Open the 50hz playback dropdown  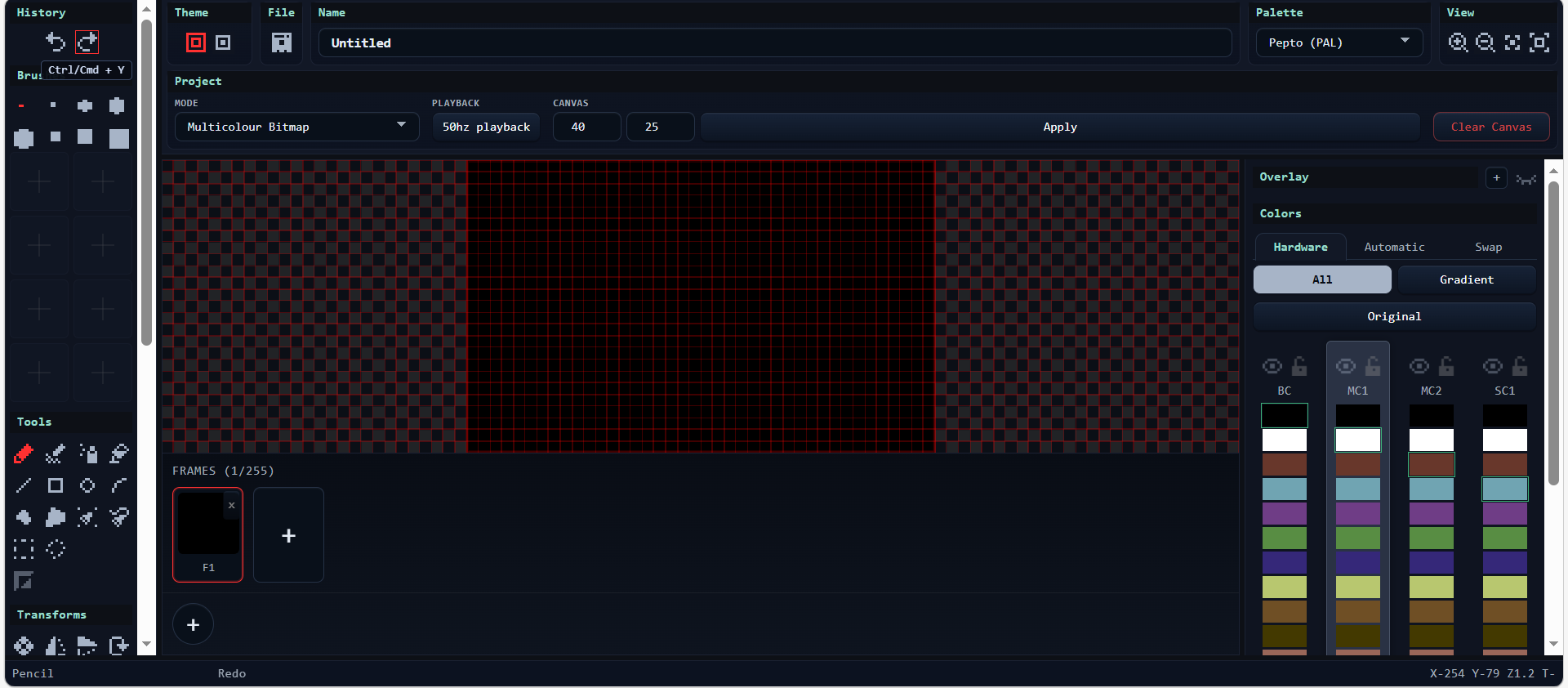coord(486,127)
